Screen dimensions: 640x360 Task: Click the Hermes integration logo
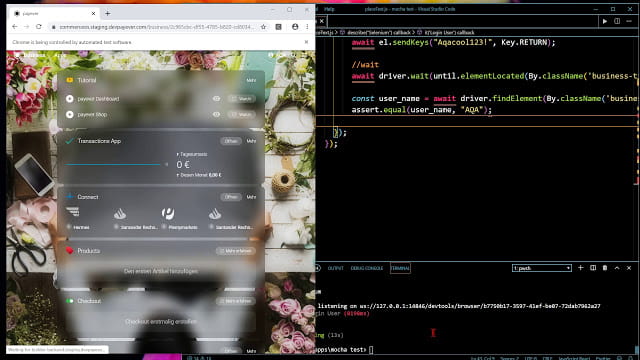[x=73, y=212]
